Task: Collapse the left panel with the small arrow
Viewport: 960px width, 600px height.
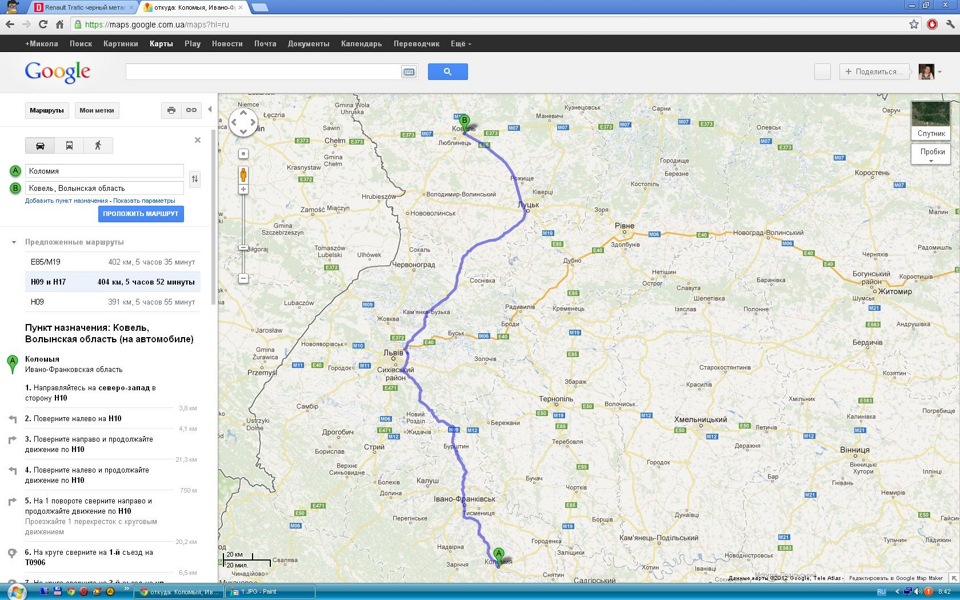Action: [x=209, y=110]
